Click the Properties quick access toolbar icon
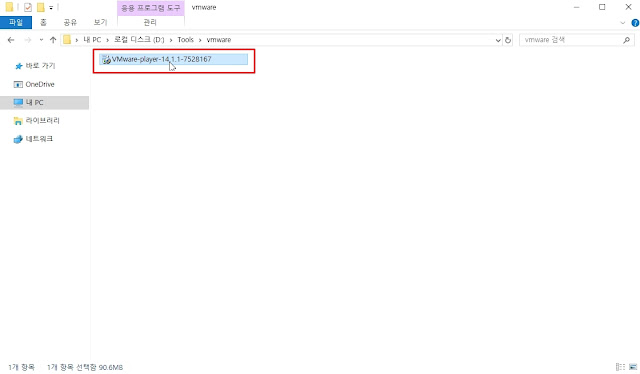Viewport: 640px width, 374px height. click(x=28, y=7)
